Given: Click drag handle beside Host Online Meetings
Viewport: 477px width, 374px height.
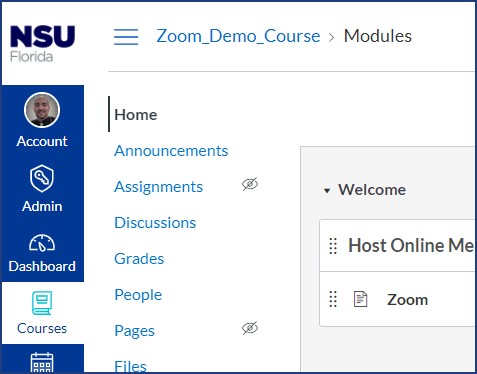Looking at the screenshot, I should pos(333,246).
